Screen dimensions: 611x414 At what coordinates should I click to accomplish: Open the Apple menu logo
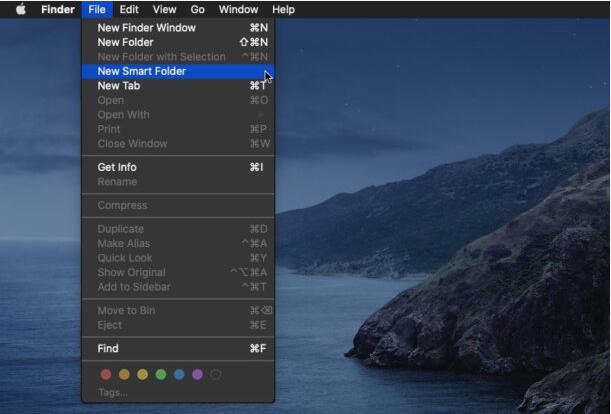pyautogui.click(x=20, y=9)
